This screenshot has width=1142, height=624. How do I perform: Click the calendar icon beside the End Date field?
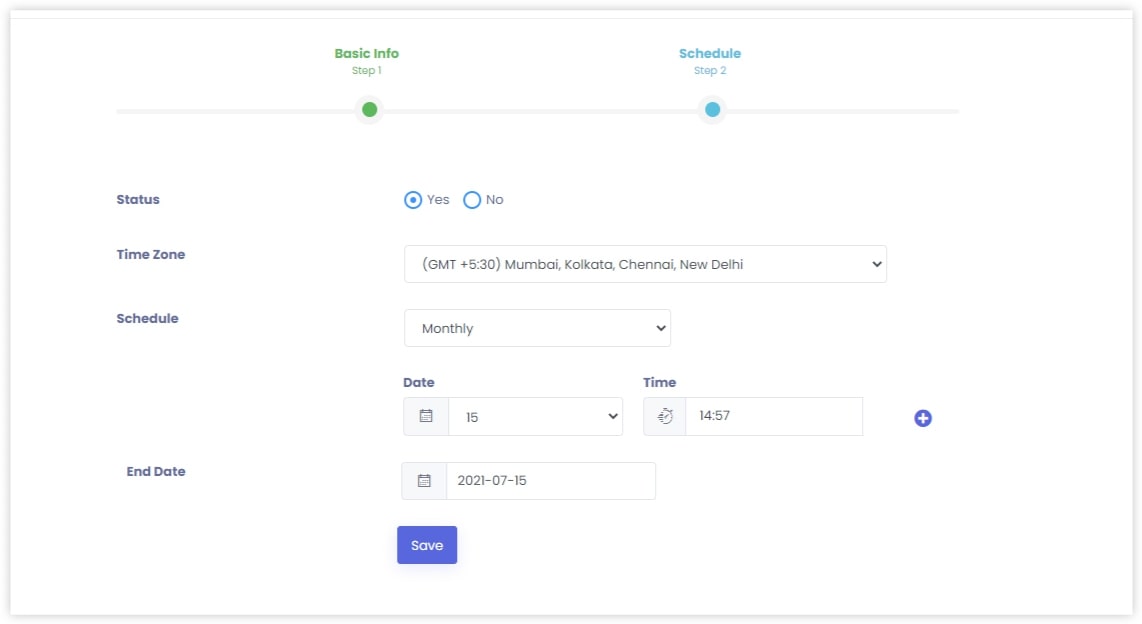[x=424, y=480]
